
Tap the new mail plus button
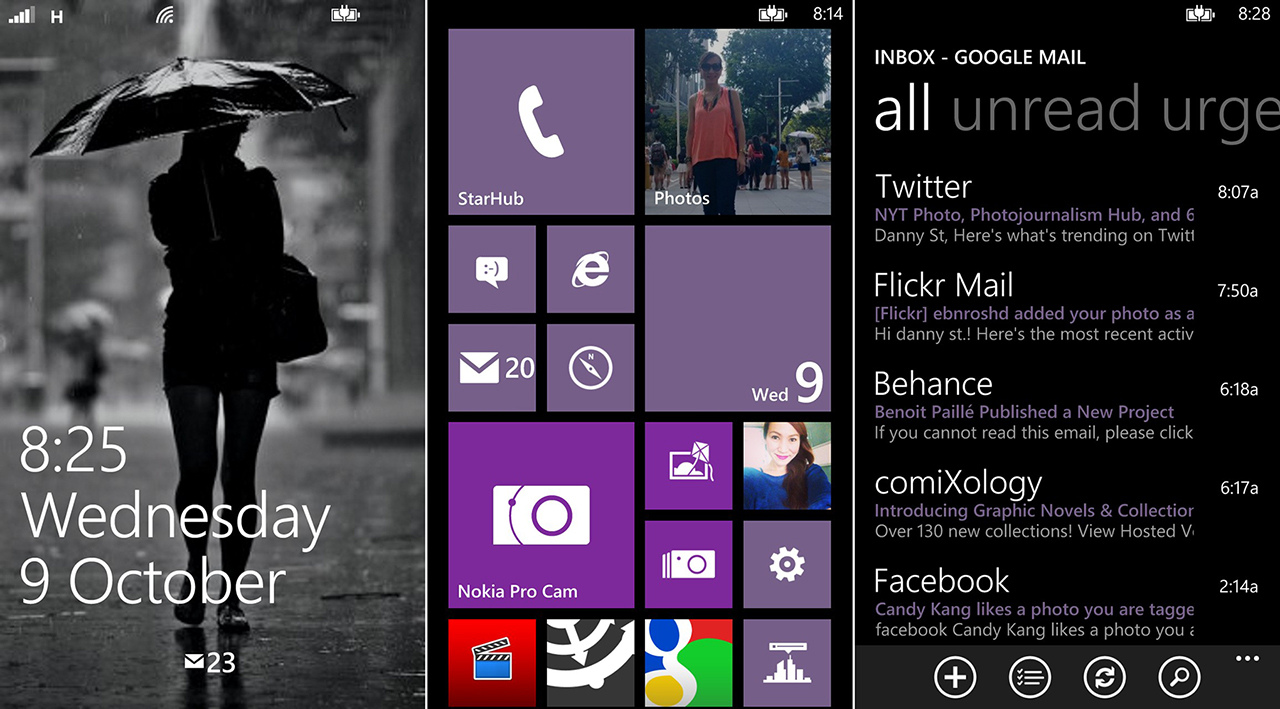[x=955, y=677]
